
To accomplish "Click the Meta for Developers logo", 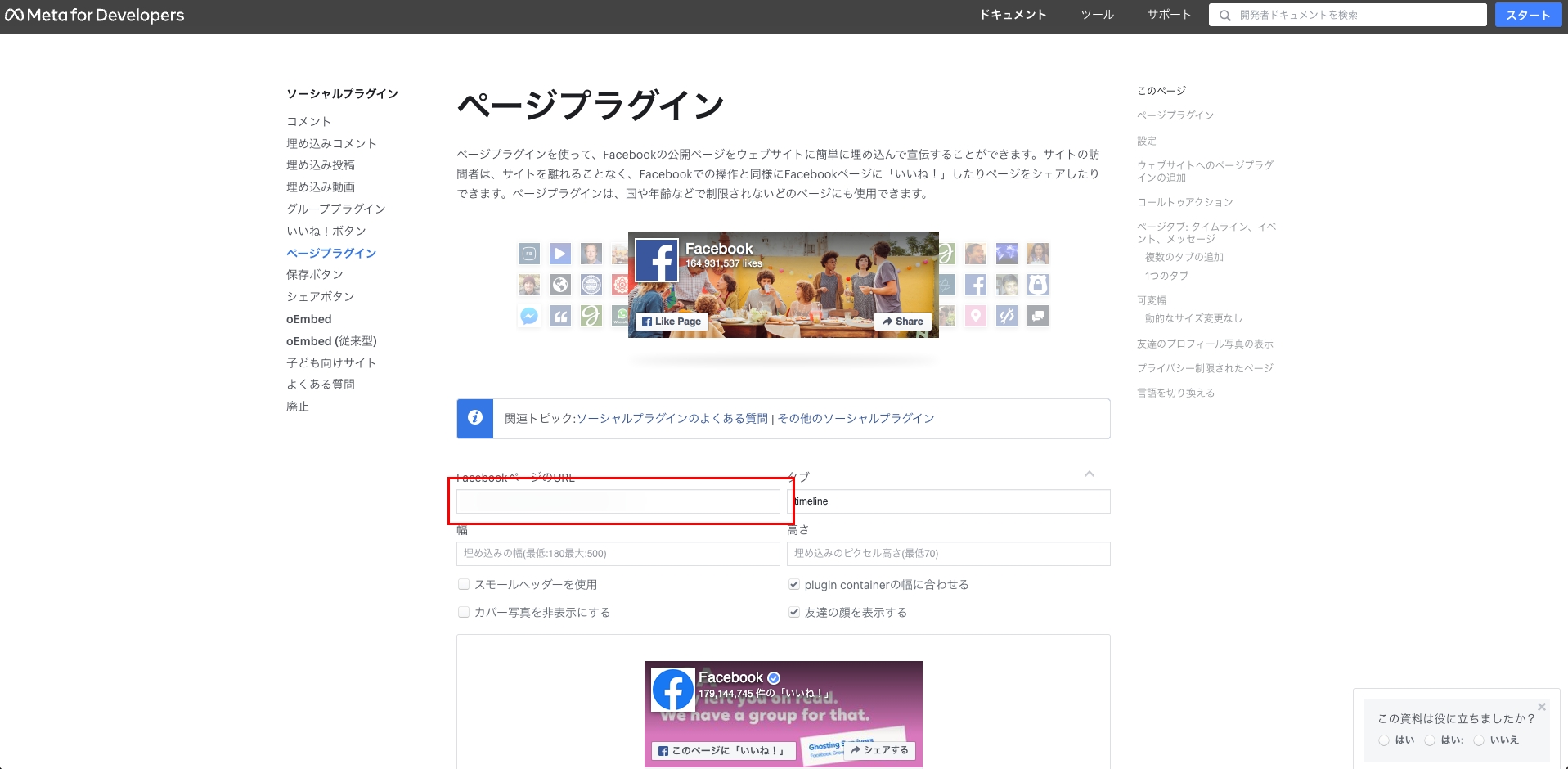I will tap(94, 14).
